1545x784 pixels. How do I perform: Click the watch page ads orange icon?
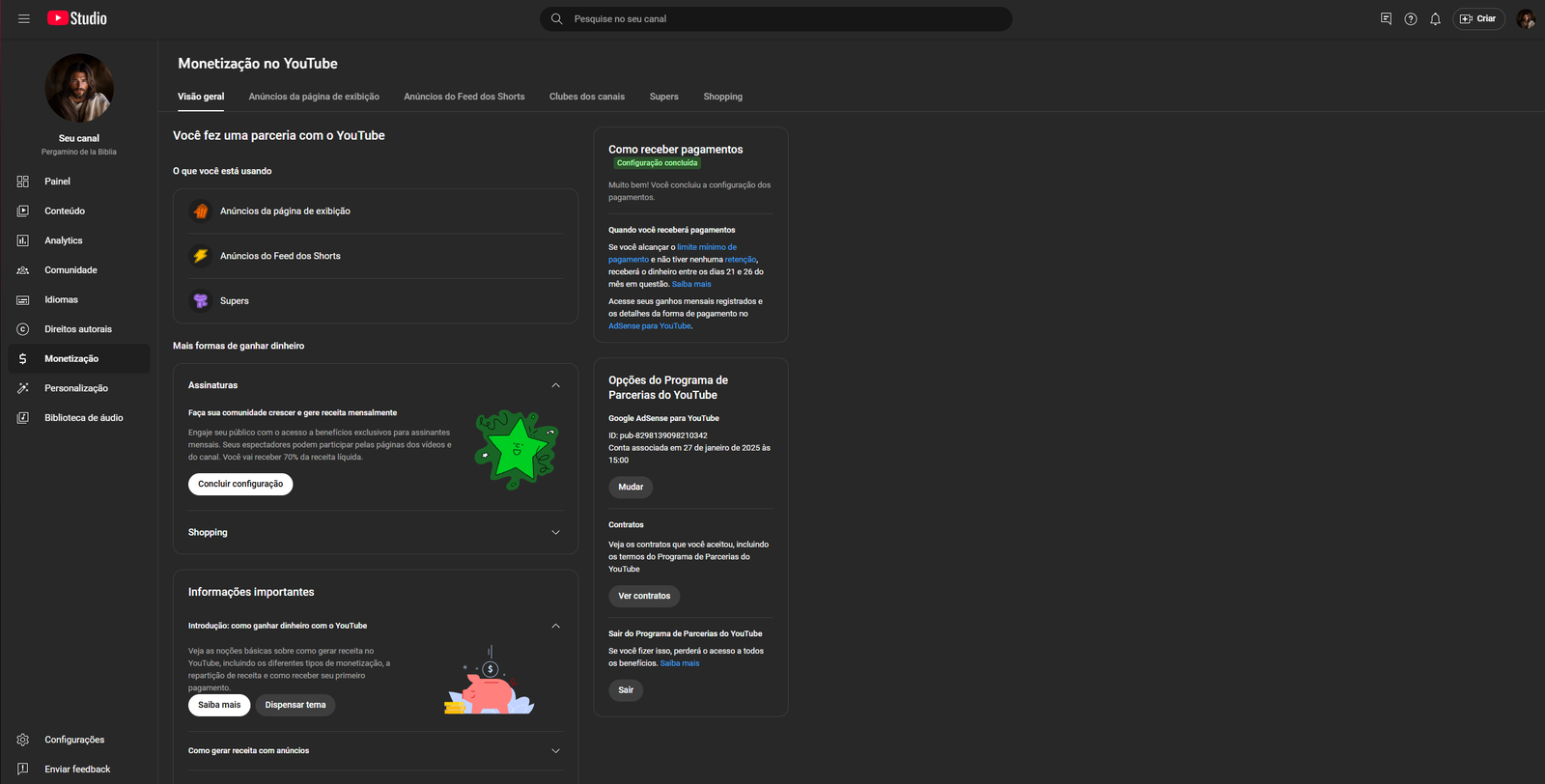click(201, 210)
